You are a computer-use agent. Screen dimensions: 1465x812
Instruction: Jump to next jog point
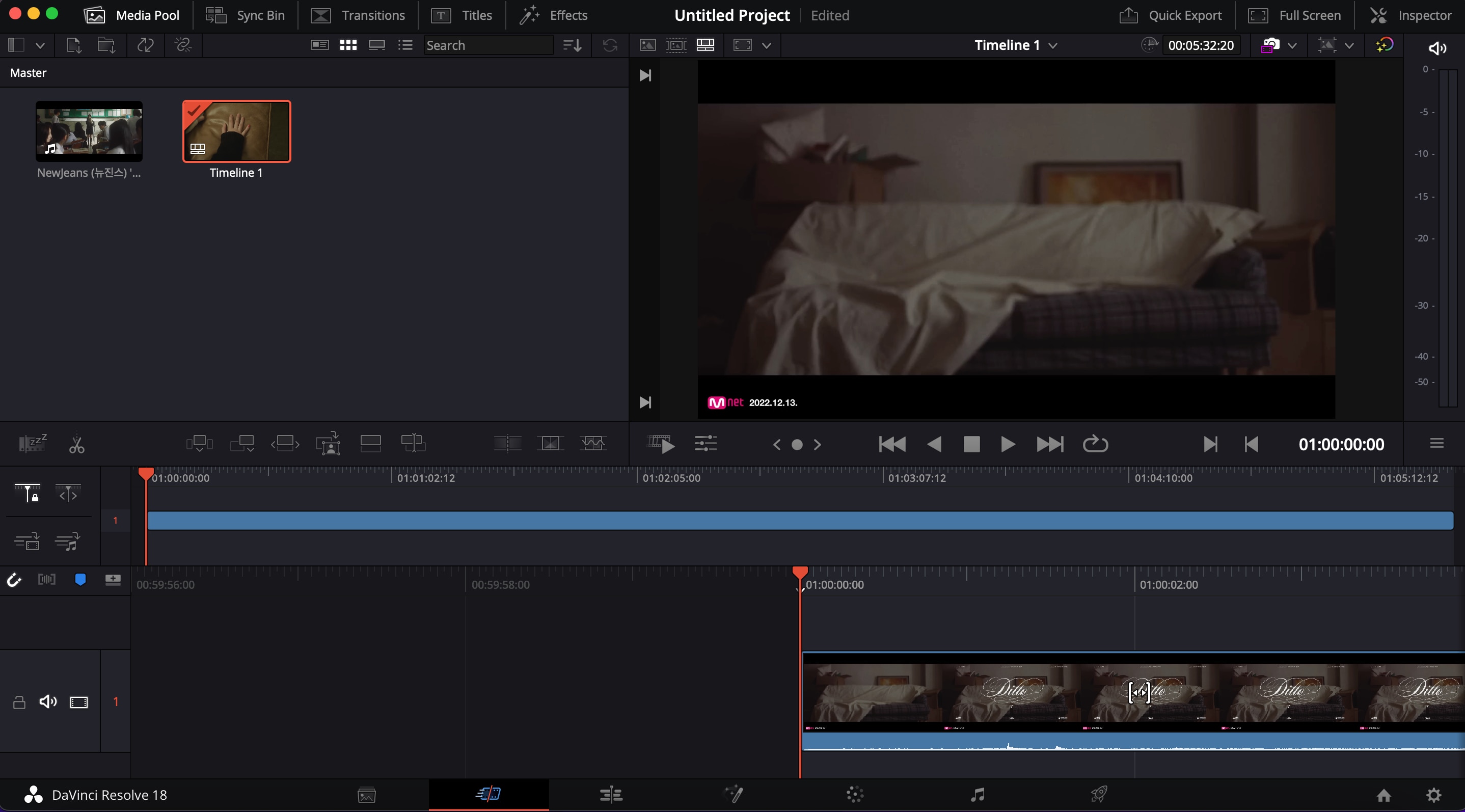pos(817,445)
